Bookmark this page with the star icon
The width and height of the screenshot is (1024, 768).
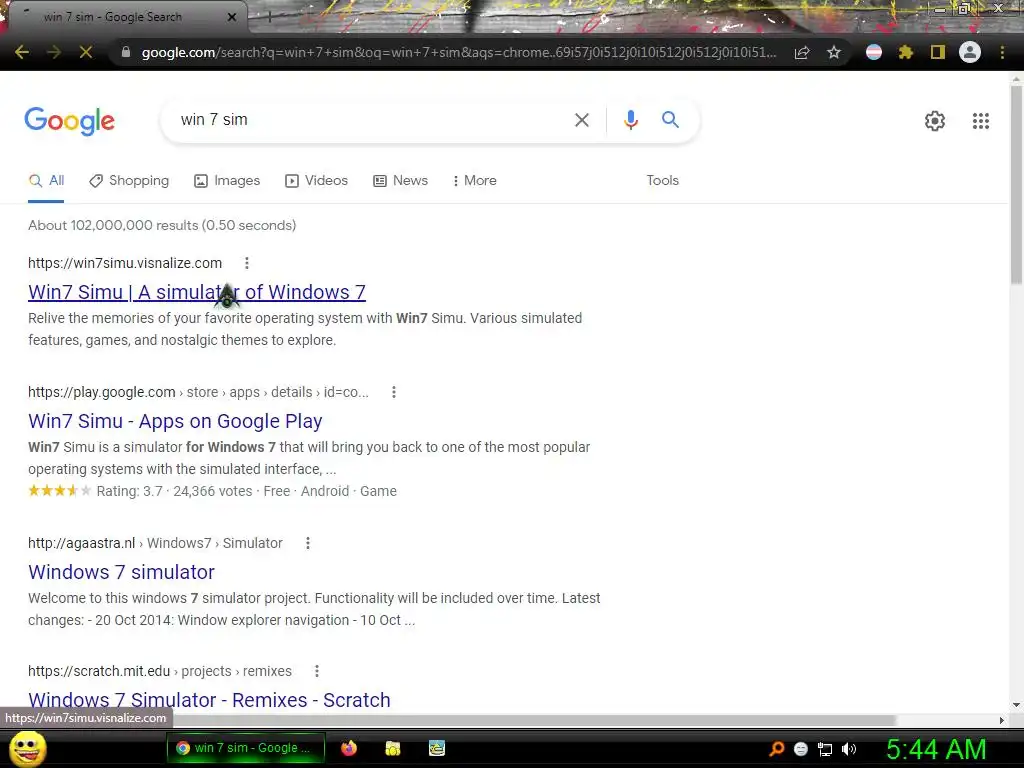click(834, 52)
